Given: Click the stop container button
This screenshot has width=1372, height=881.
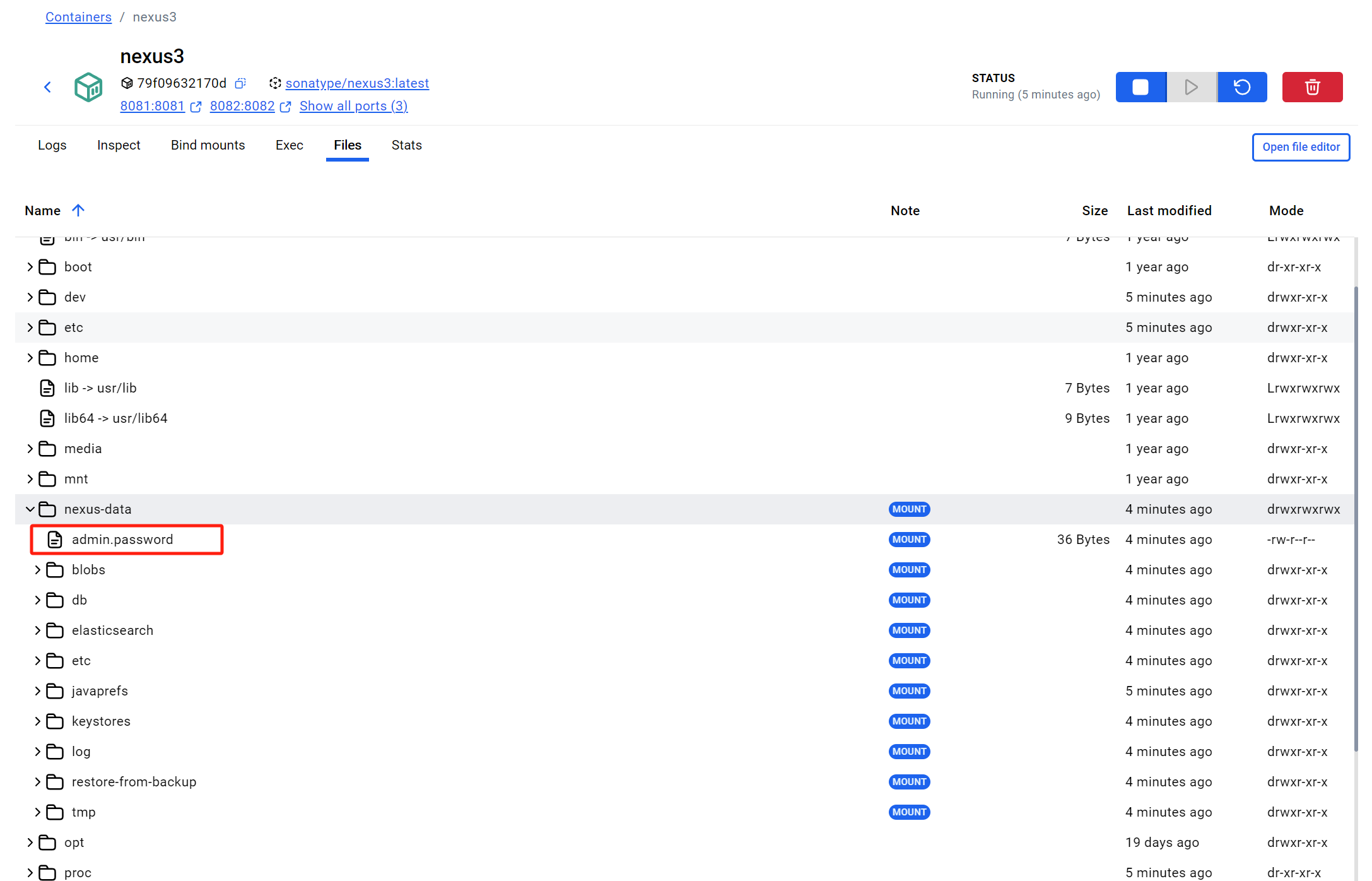Looking at the screenshot, I should coord(1140,87).
